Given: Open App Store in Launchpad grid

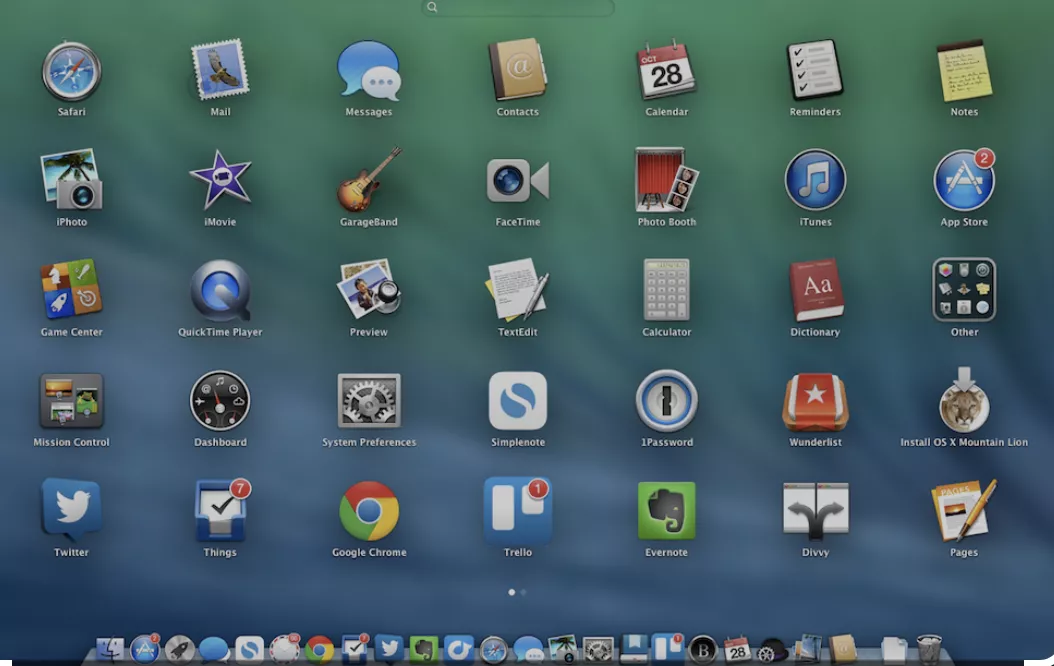Looking at the screenshot, I should tap(963, 181).
